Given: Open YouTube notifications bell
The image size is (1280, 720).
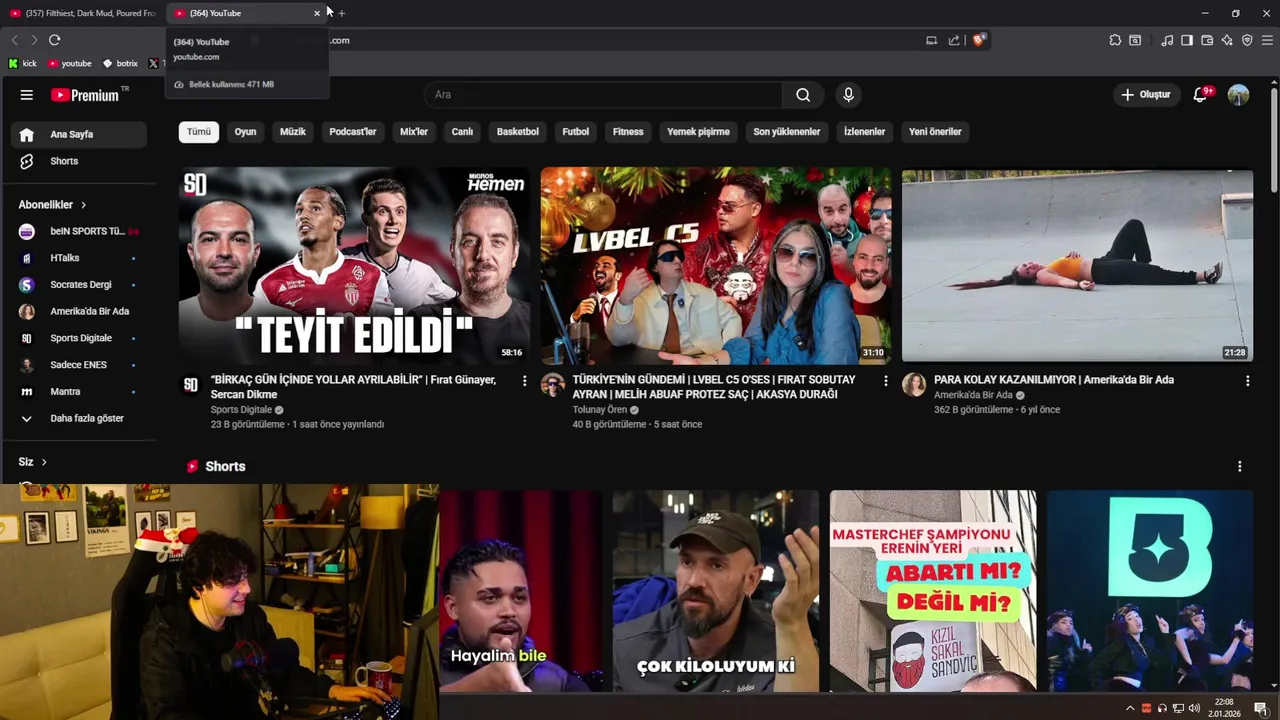Looking at the screenshot, I should click(x=1201, y=95).
